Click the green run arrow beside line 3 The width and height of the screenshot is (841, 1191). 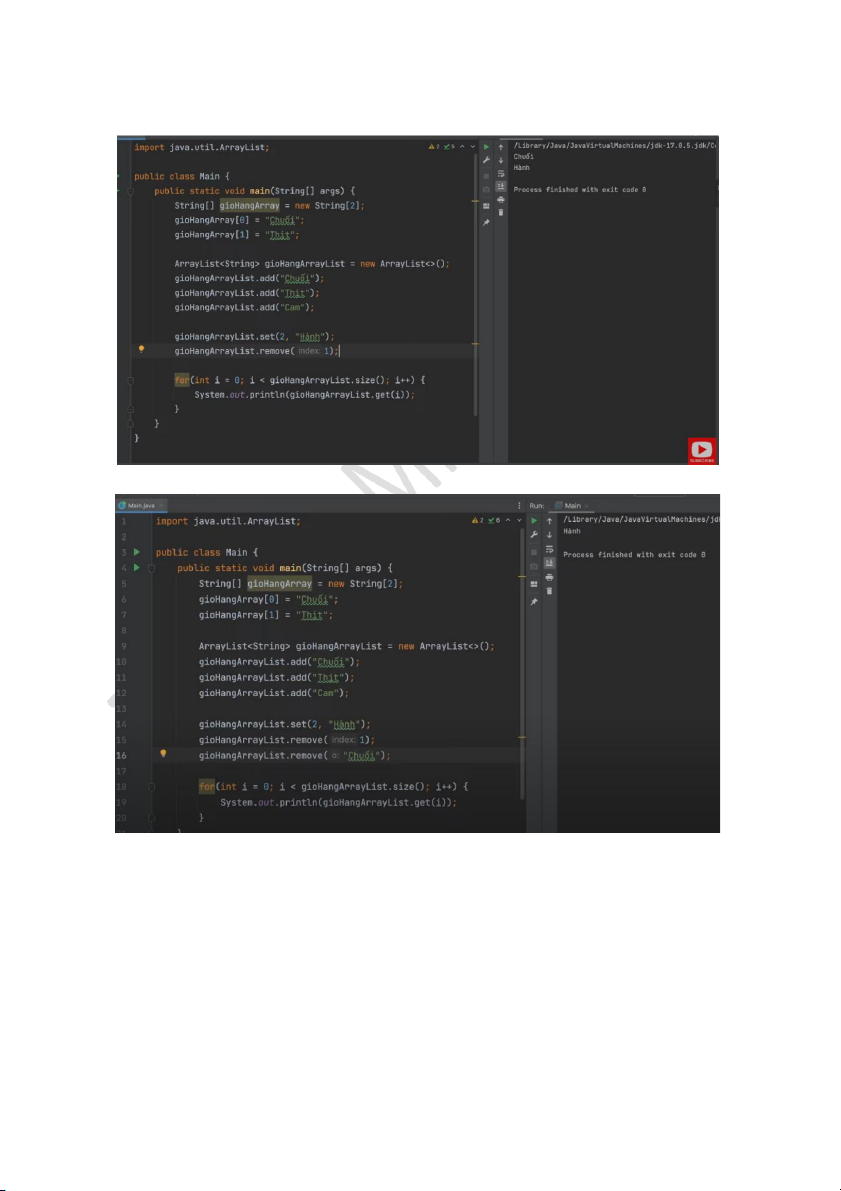tap(136, 552)
